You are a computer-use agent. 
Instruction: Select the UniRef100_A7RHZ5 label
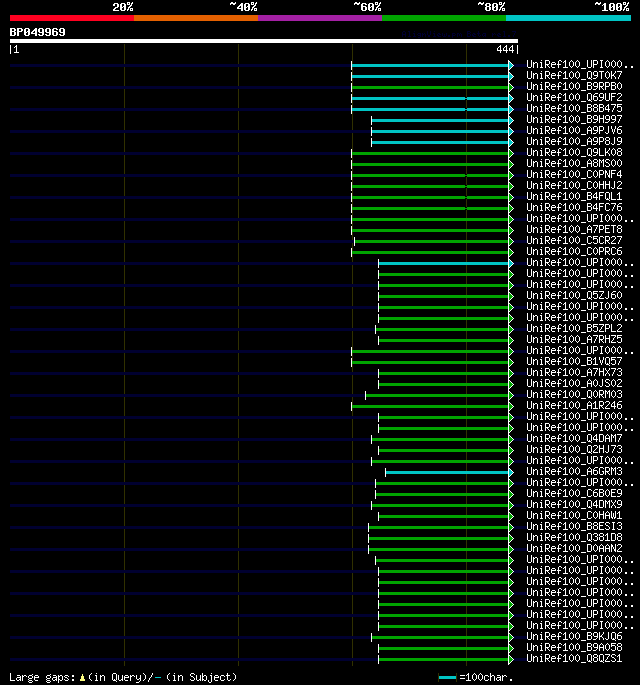pos(574,339)
